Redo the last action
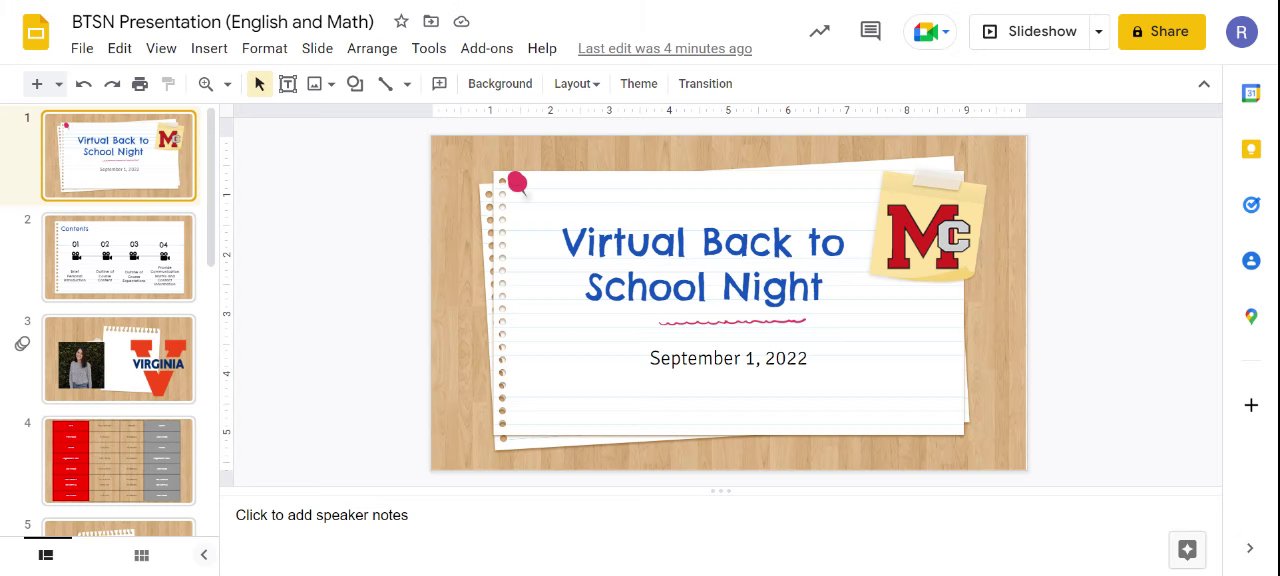 [x=112, y=84]
